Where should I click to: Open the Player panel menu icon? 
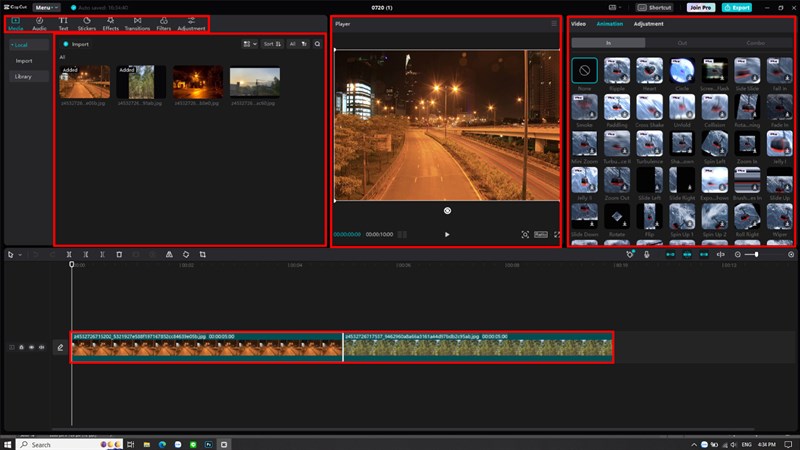pos(554,23)
